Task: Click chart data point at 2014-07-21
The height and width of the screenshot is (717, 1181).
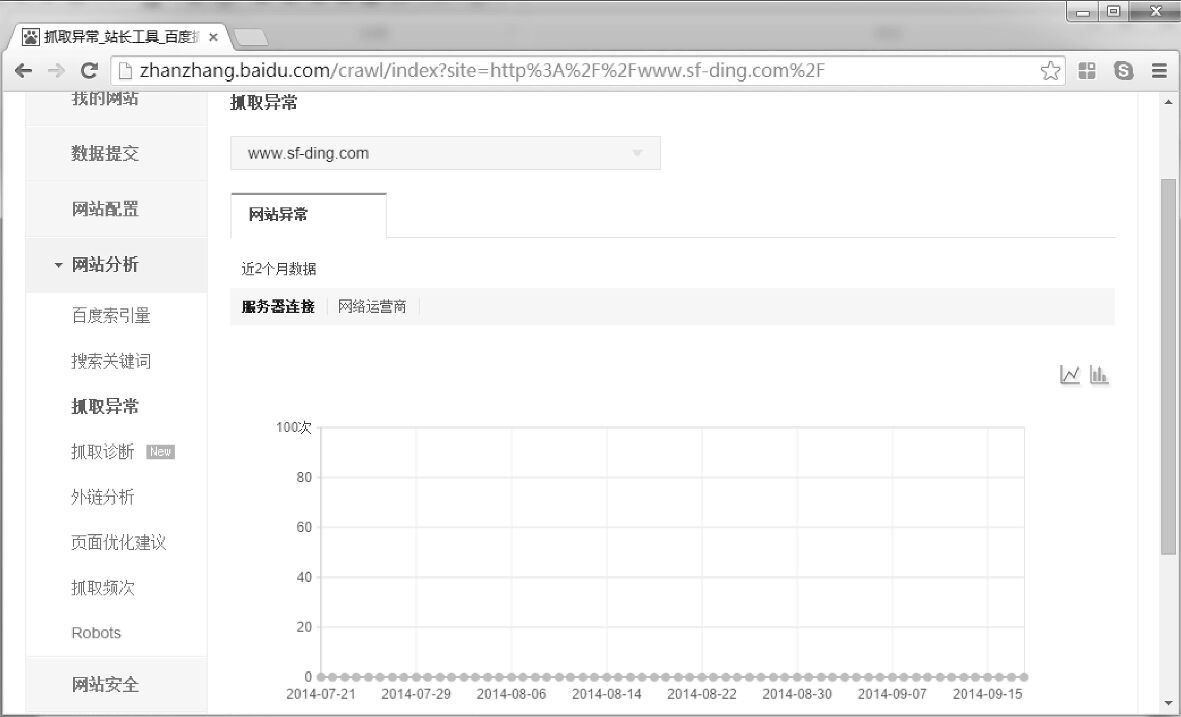Action: point(321,677)
